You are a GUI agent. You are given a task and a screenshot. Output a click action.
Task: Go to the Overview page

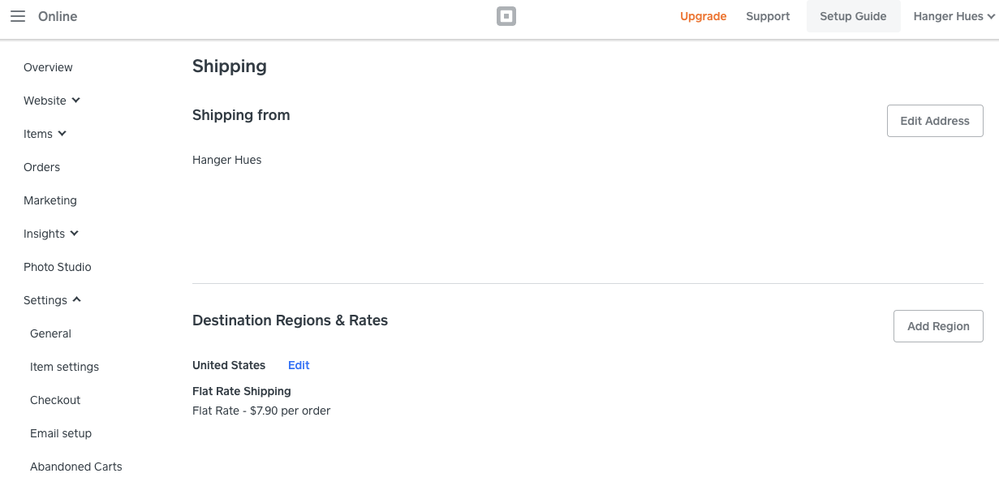point(48,68)
